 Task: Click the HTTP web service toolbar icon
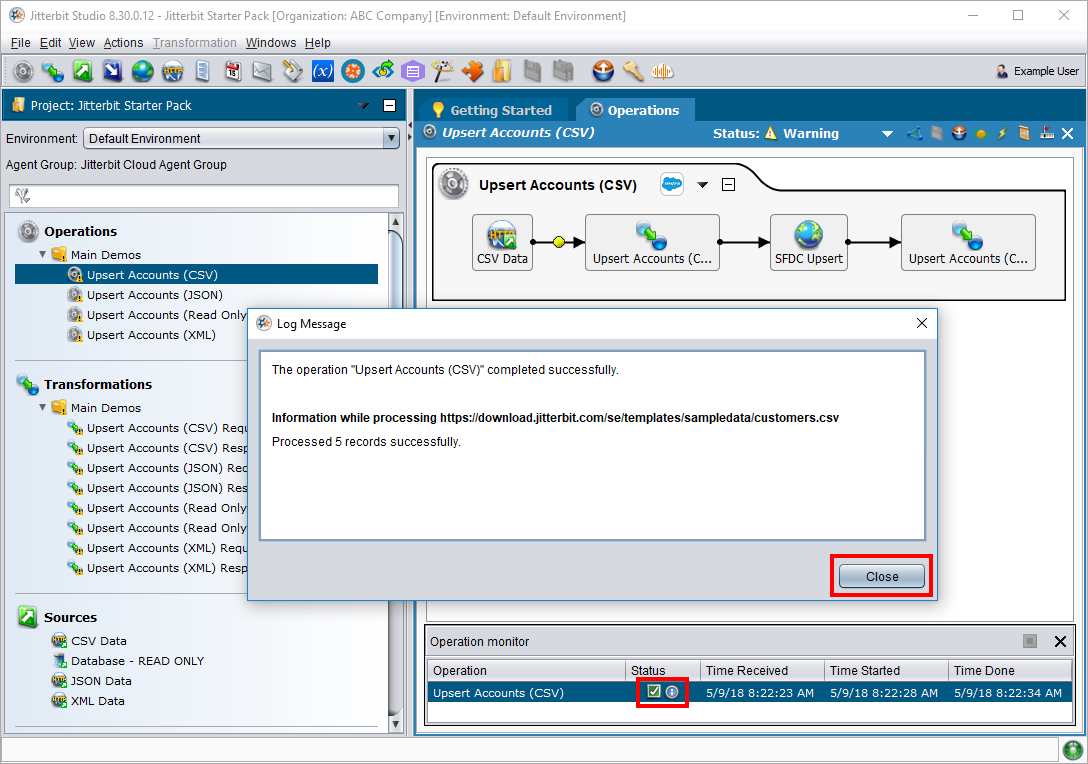(x=172, y=71)
